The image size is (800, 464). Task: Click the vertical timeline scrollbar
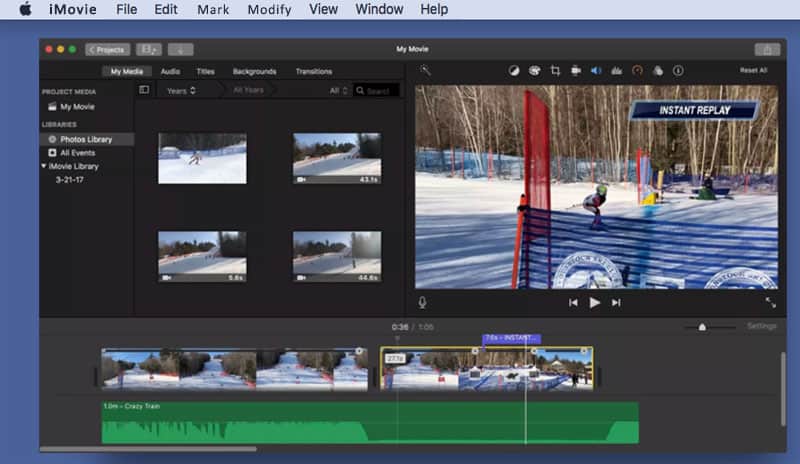click(x=783, y=389)
